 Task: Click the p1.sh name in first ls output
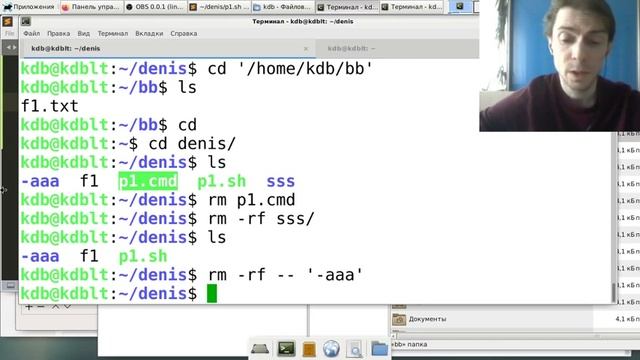pos(222,181)
